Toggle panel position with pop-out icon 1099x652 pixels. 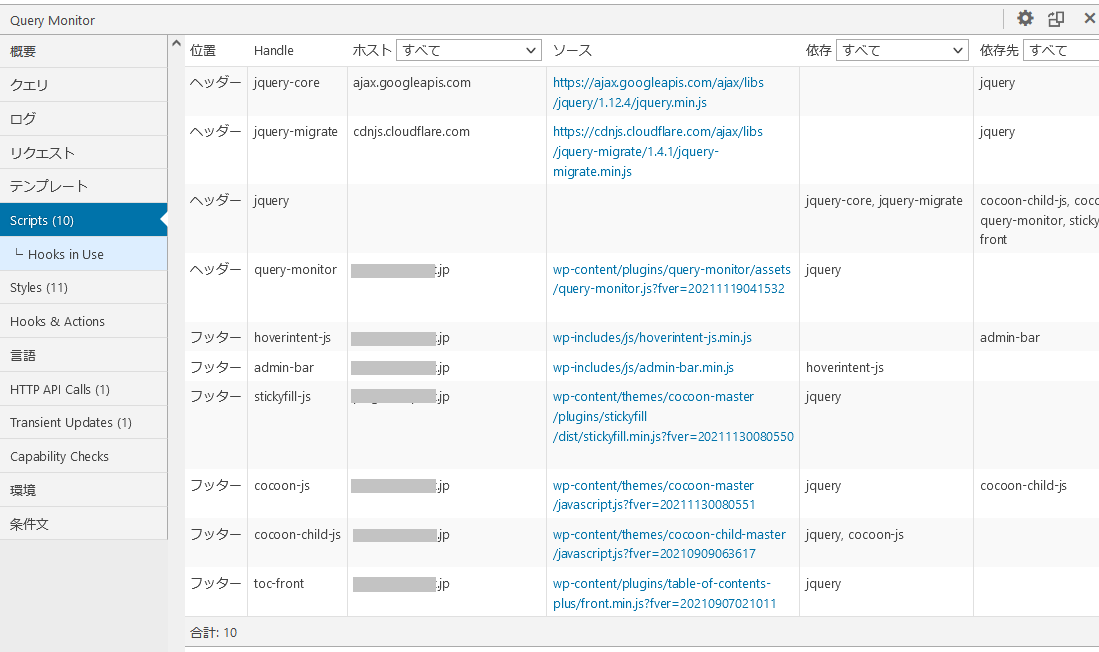coord(1056,18)
